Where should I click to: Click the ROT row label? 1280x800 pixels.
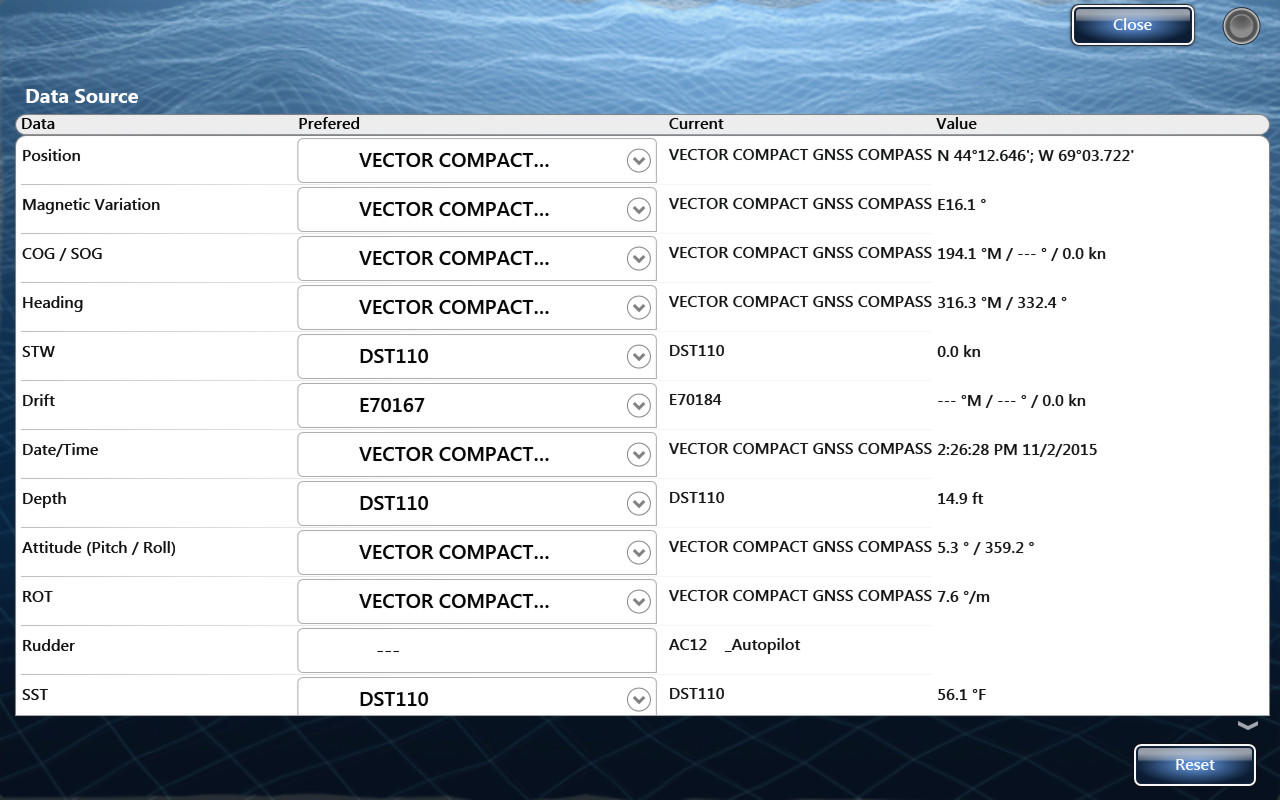(37, 596)
